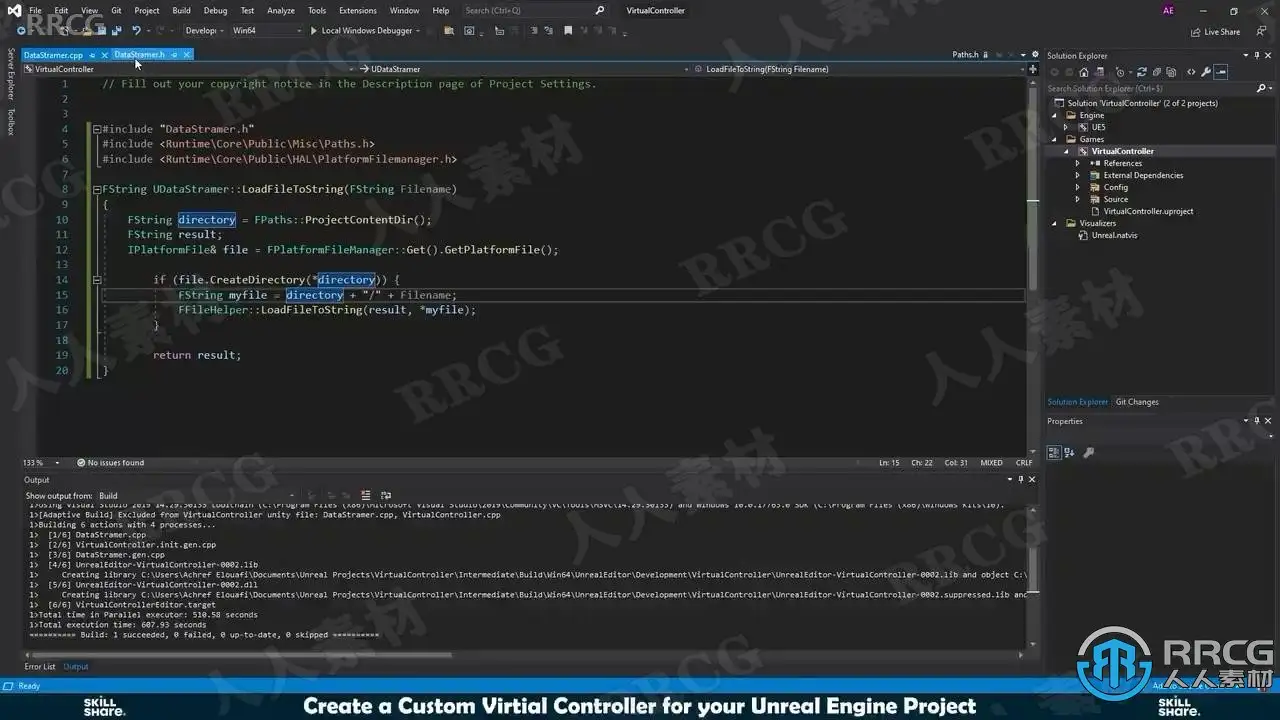
Task: Start Local Windows Debugger
Action: [x=364, y=31]
